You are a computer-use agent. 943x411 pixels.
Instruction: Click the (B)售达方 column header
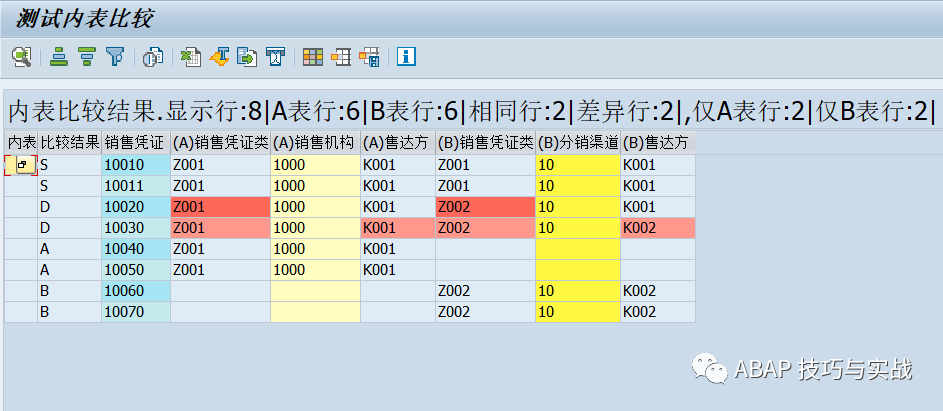click(658, 143)
